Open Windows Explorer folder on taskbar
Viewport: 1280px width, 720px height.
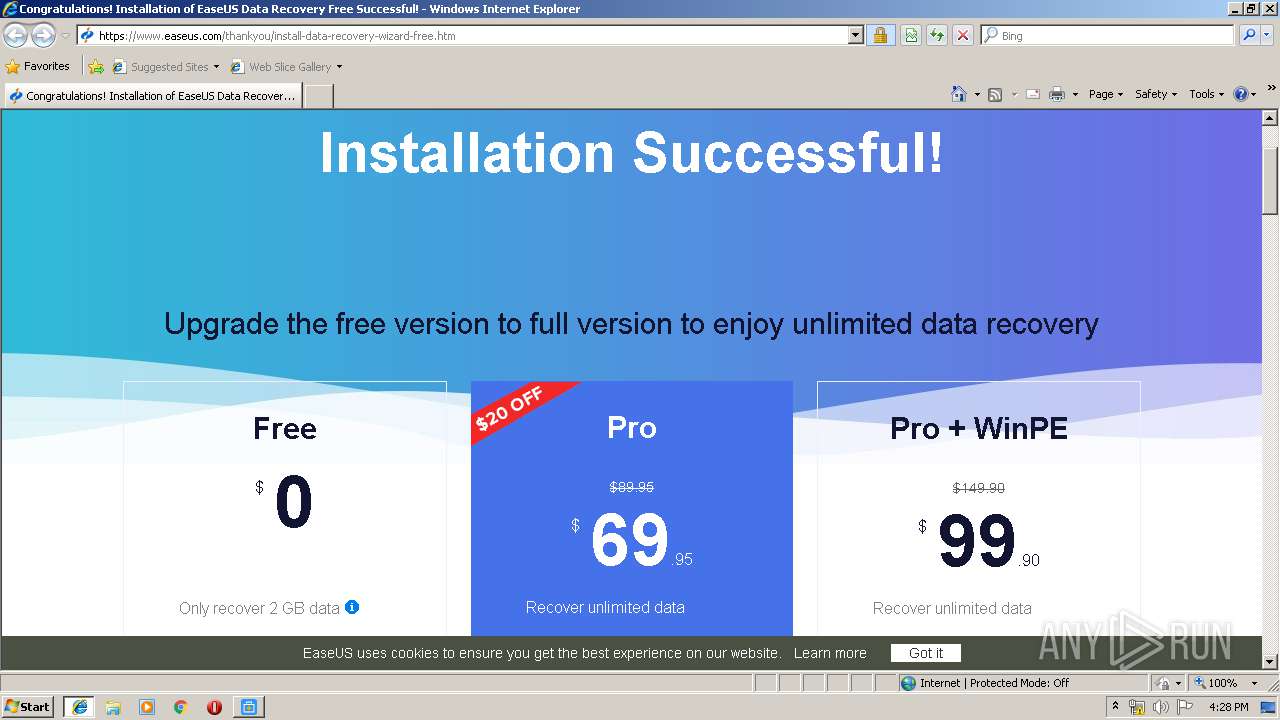pyautogui.click(x=113, y=706)
